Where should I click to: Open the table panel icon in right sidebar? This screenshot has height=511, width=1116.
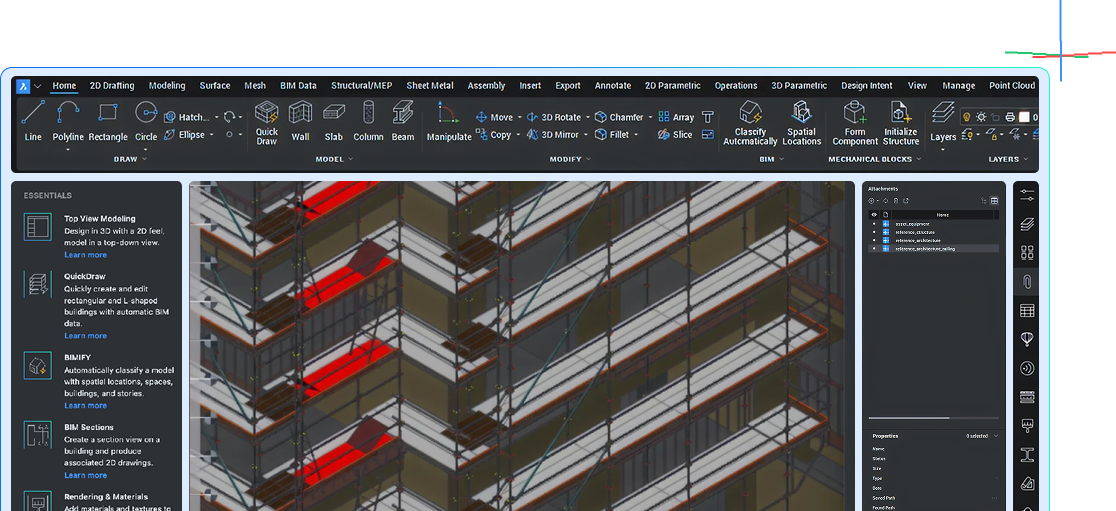(1026, 310)
